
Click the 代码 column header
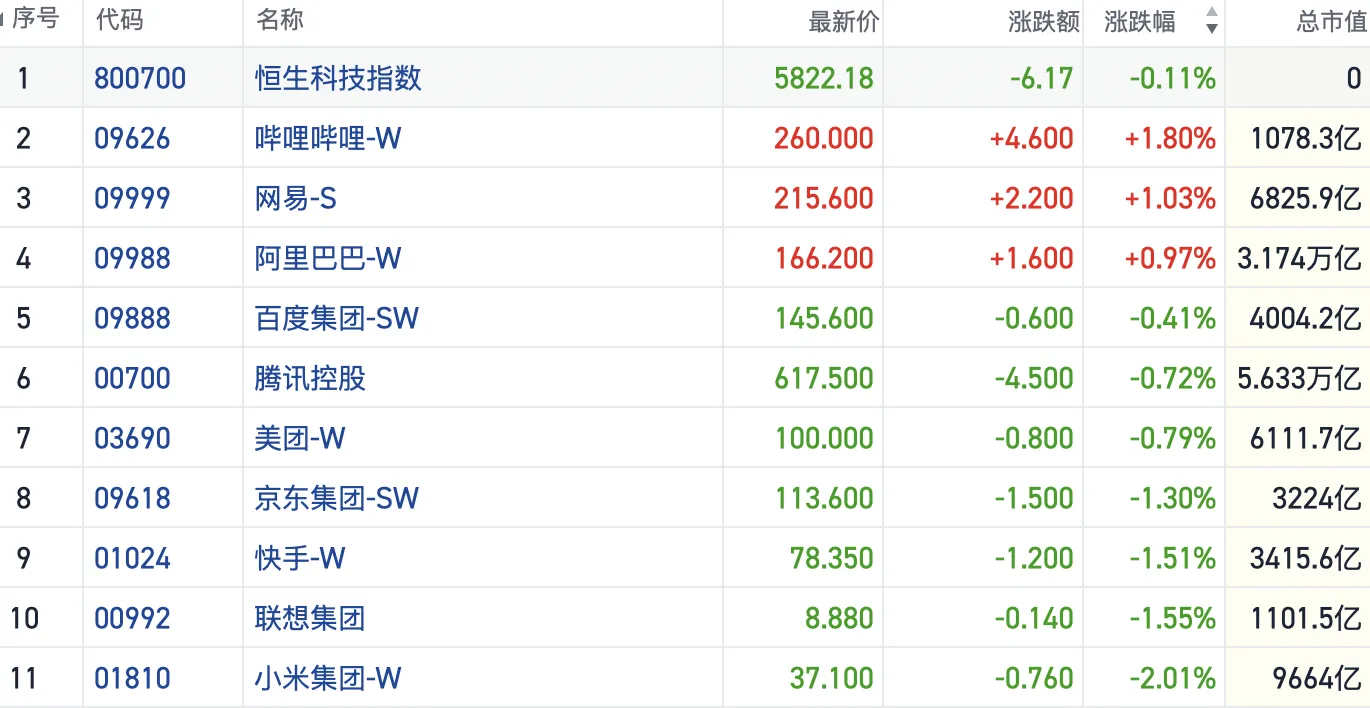pos(119,21)
